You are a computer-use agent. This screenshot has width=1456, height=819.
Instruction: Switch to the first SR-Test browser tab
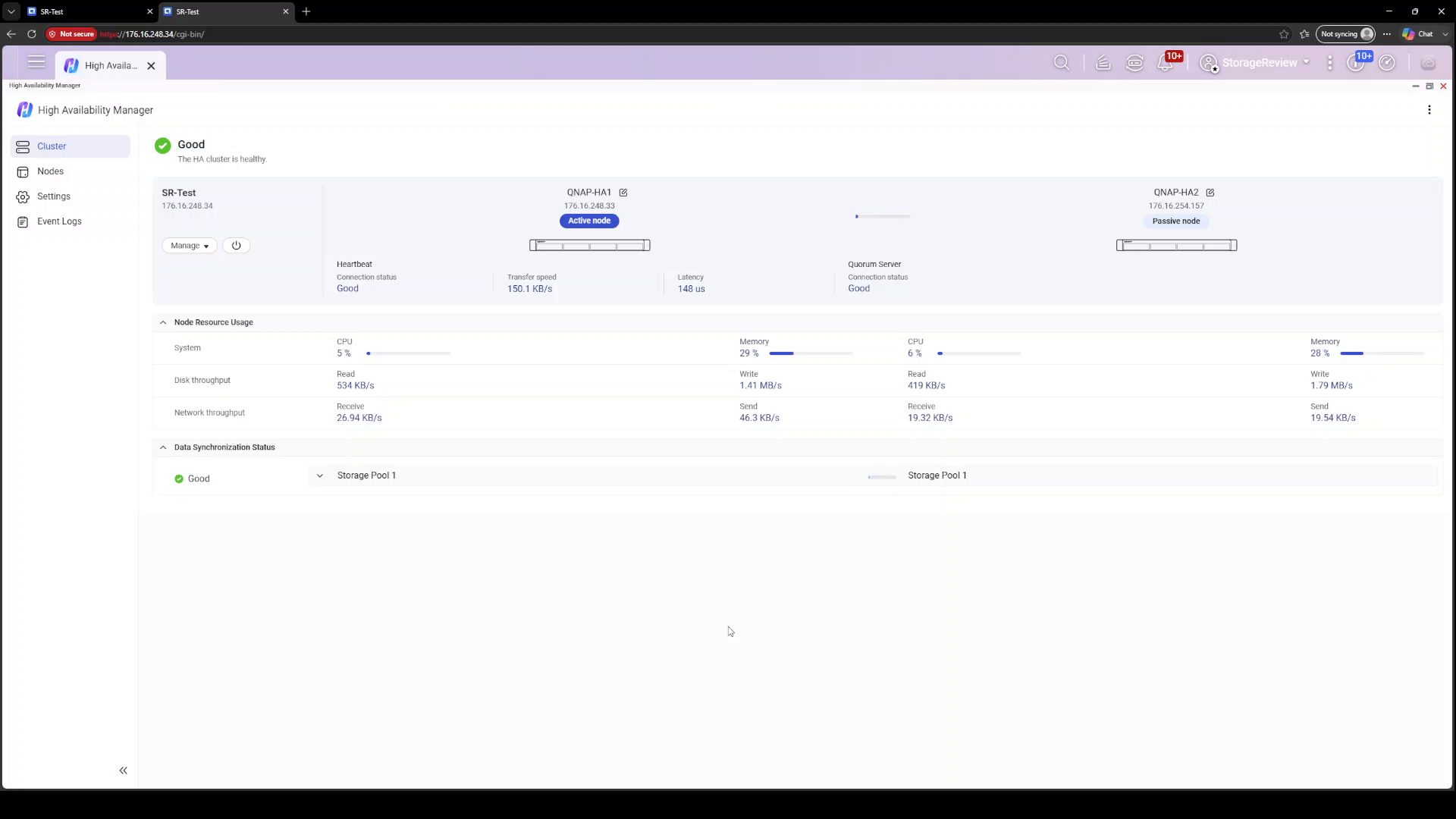pyautogui.click(x=89, y=11)
